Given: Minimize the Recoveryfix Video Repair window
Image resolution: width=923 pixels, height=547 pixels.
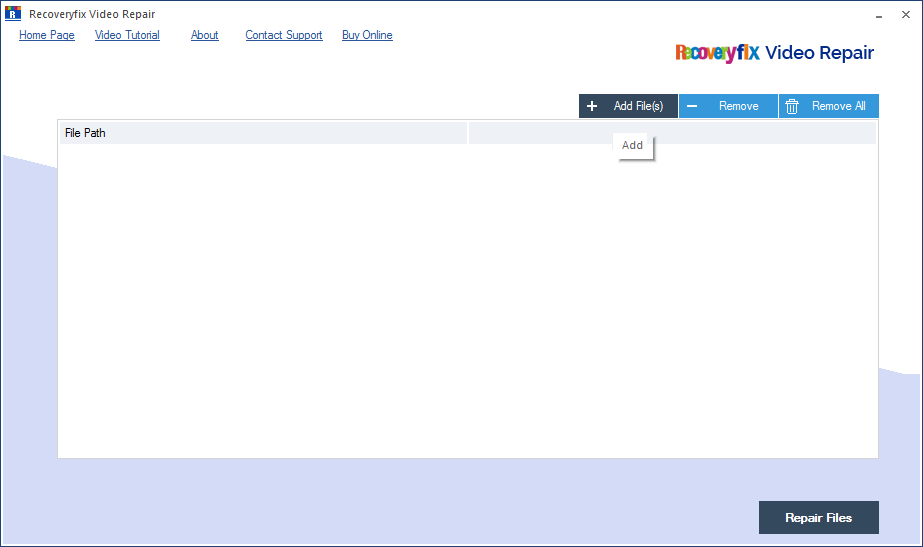Looking at the screenshot, I should tap(879, 15).
